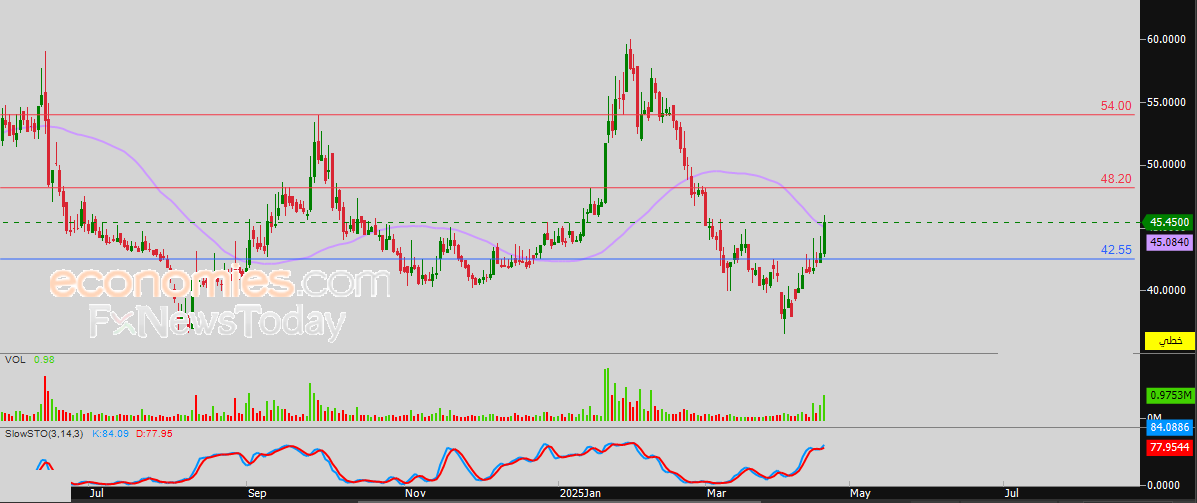Click the yellow خطي chart-type label
Image resolution: width=1197 pixels, height=503 pixels.
[x=1171, y=340]
